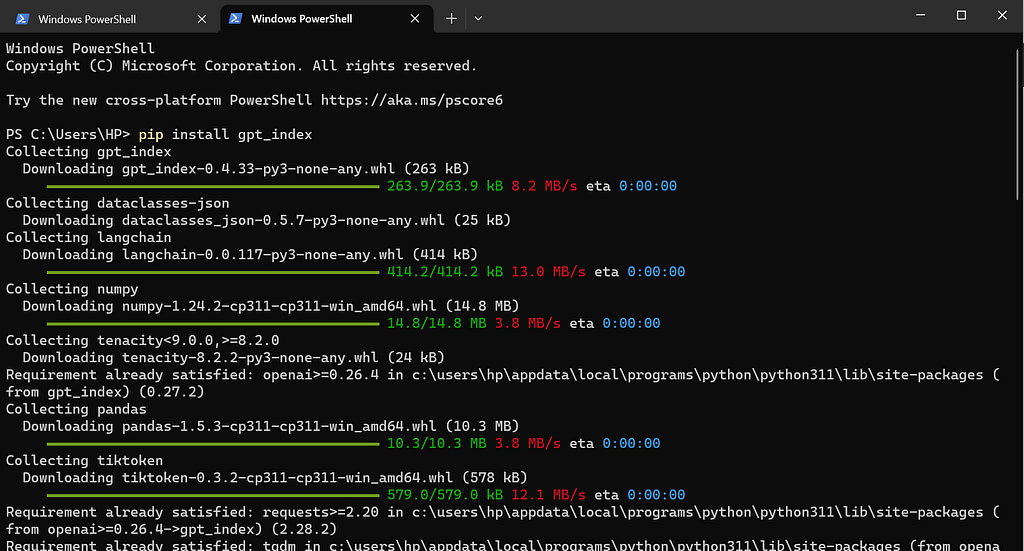Screen dimensions: 1024x551
Task: Click '13.0 MB/s' speed value
Action: pos(548,272)
